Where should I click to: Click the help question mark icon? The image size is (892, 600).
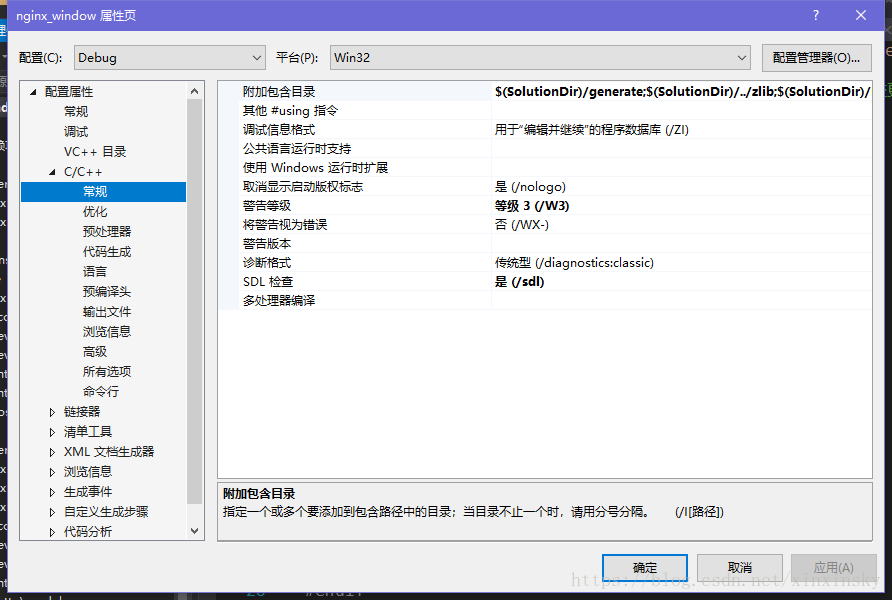click(x=816, y=15)
